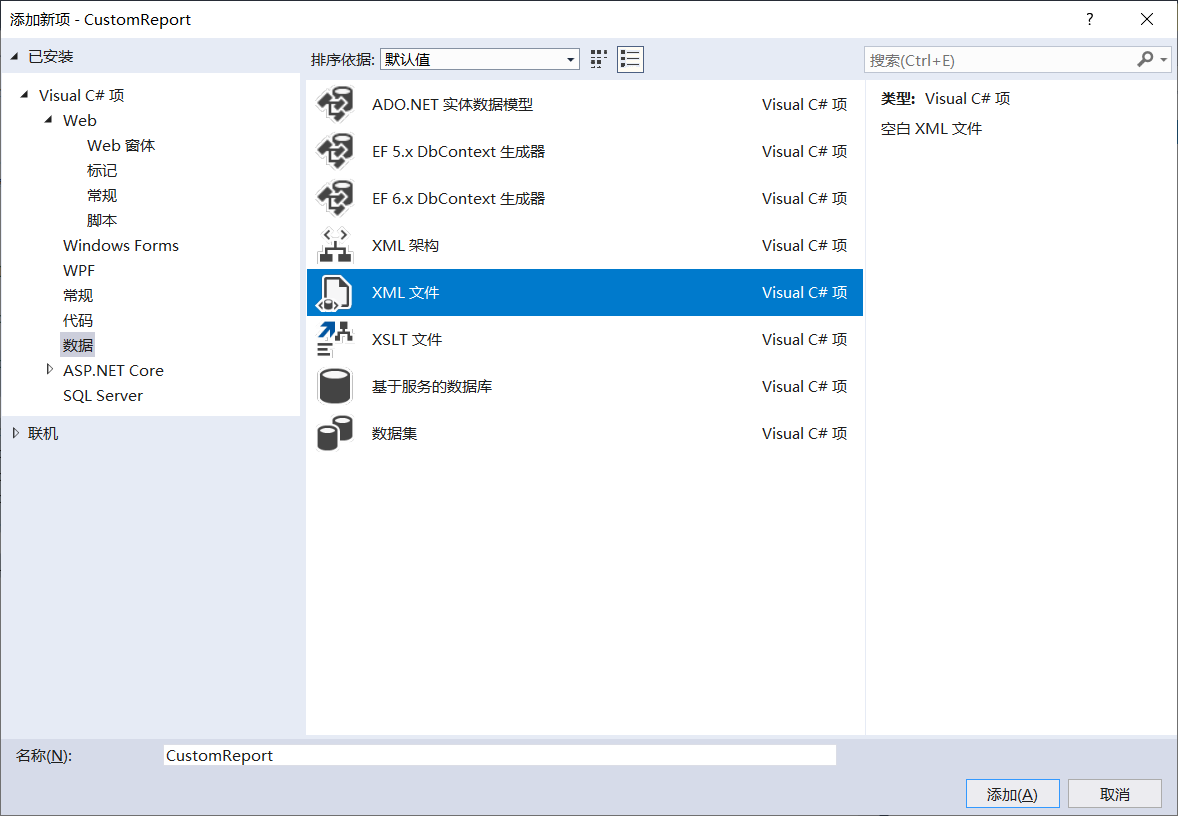The image size is (1178, 816).
Task: Choose the XML 架构 template icon
Action: click(335, 245)
